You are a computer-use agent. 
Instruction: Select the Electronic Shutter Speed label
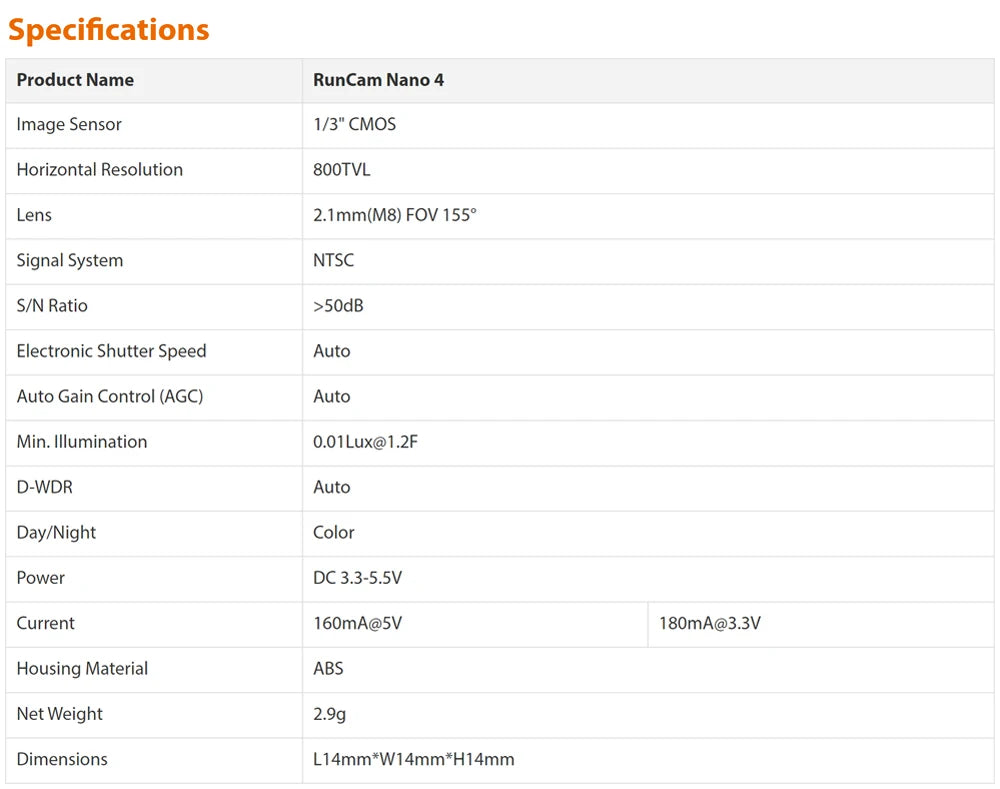111,351
